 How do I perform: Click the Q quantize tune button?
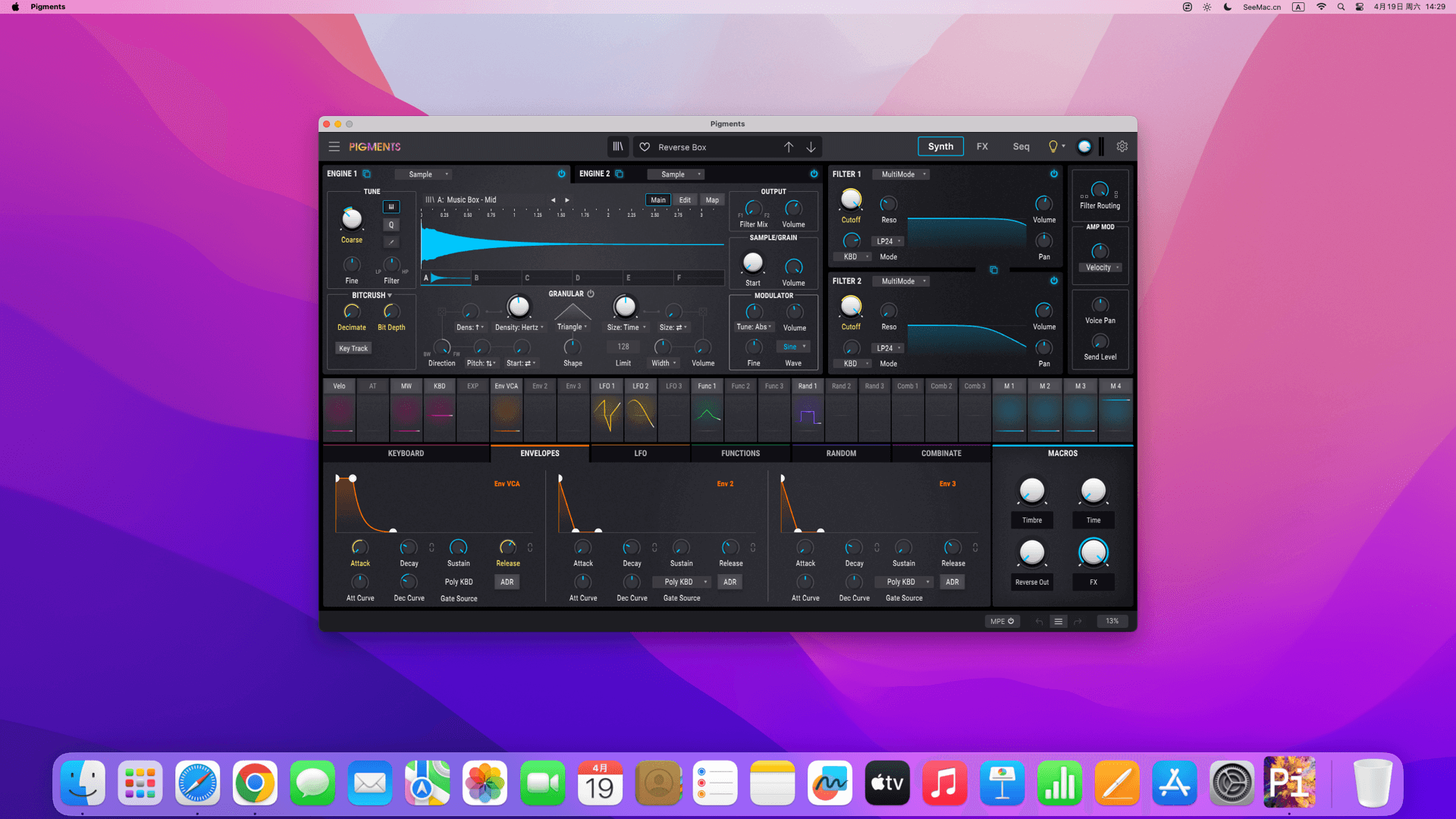(x=391, y=224)
